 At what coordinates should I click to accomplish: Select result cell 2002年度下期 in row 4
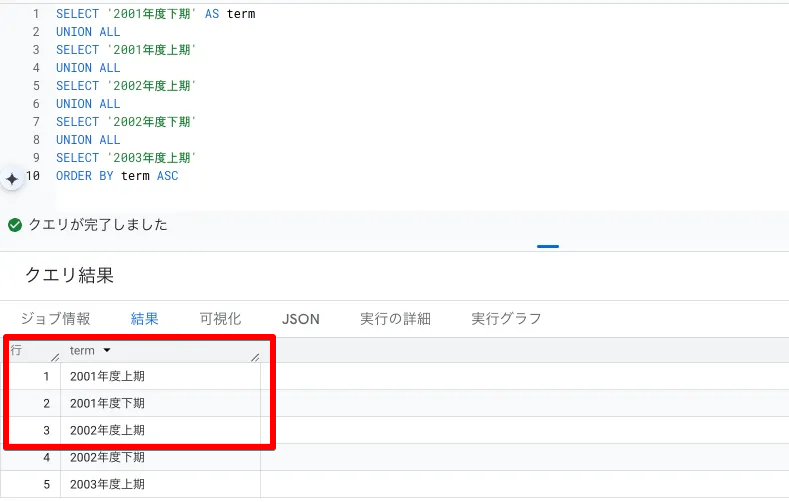pos(107,458)
